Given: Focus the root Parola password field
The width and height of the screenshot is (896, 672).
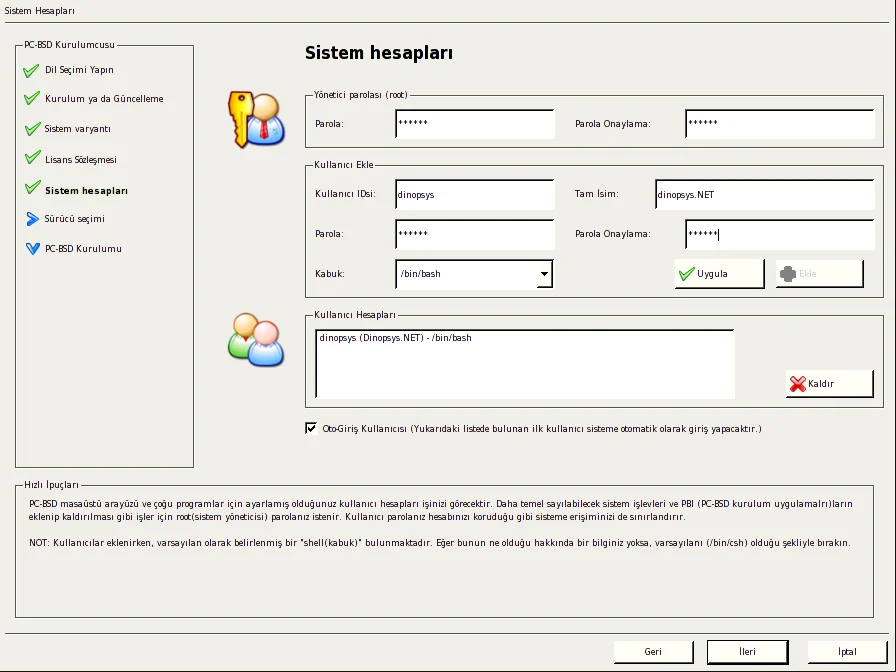Looking at the screenshot, I should [x=474, y=123].
